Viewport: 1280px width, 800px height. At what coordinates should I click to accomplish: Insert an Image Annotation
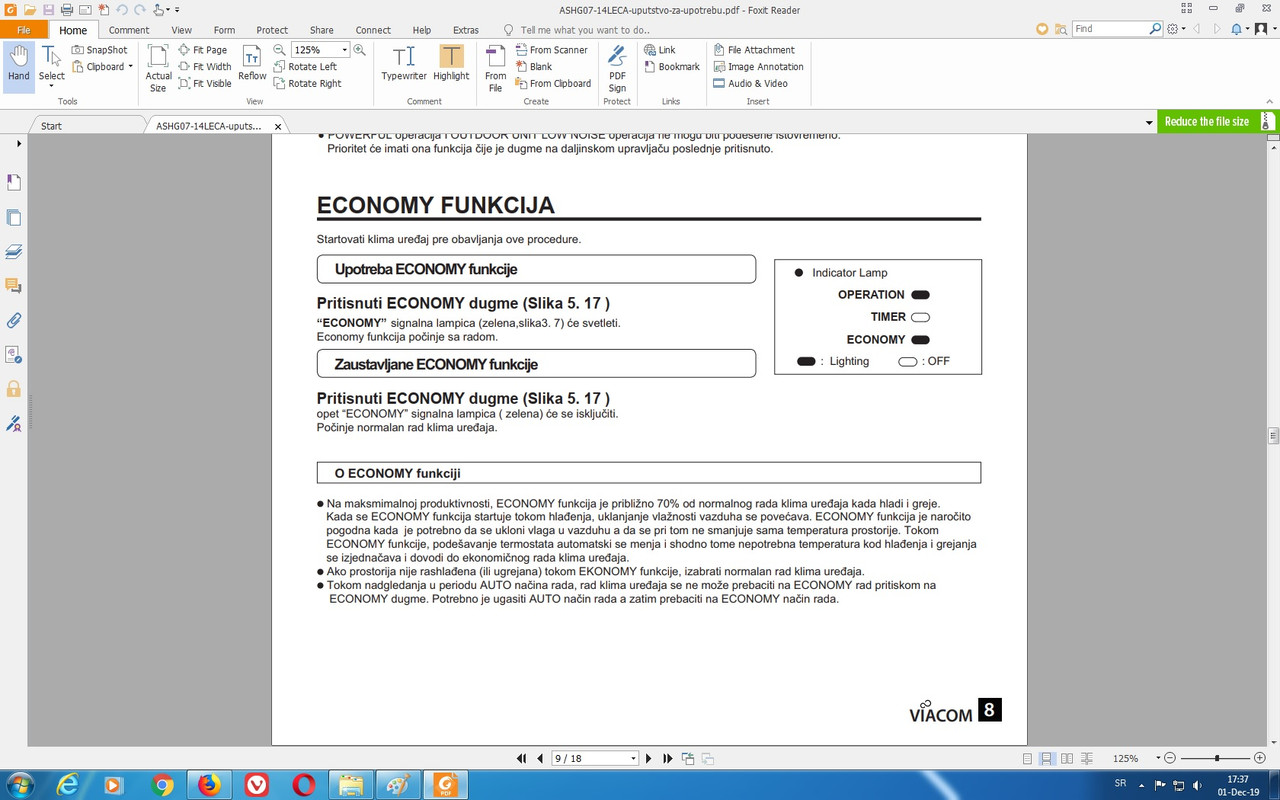[x=758, y=67]
